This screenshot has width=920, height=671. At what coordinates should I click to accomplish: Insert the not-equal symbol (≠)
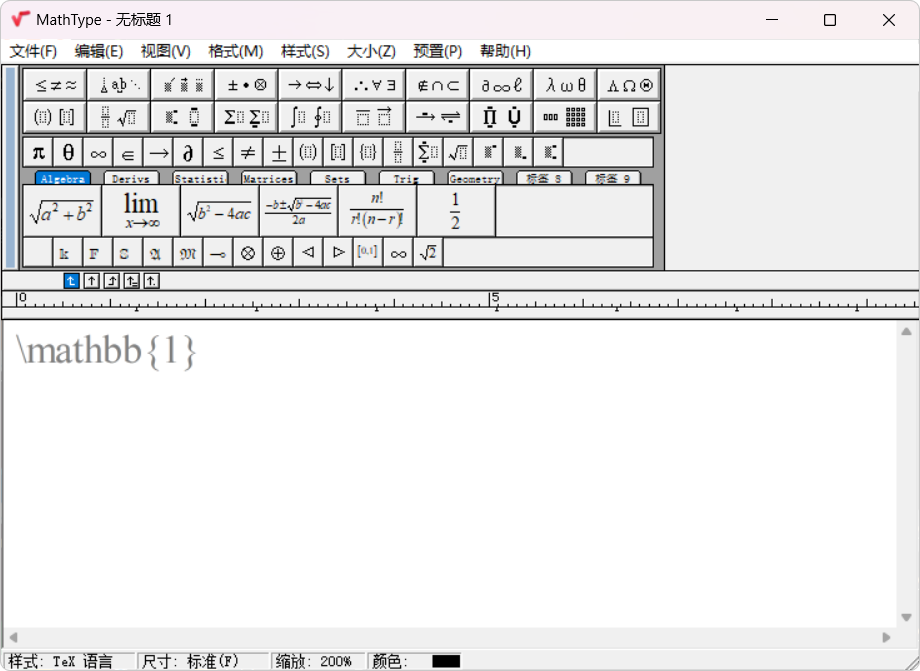(248, 153)
